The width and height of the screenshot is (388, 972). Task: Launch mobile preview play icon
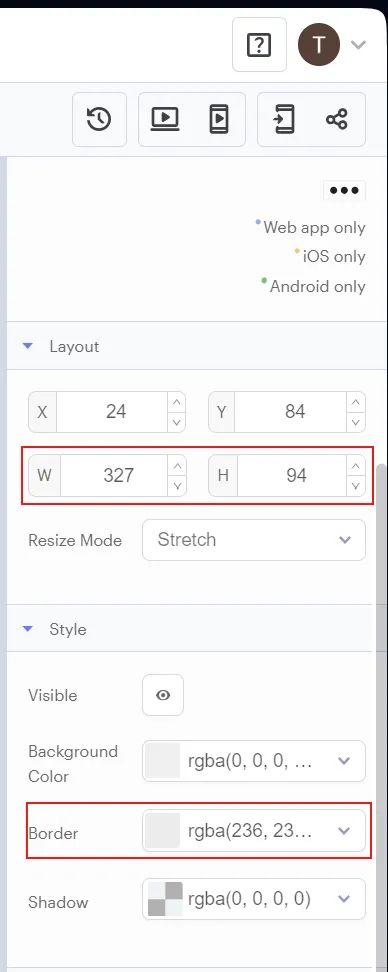[x=219, y=120]
